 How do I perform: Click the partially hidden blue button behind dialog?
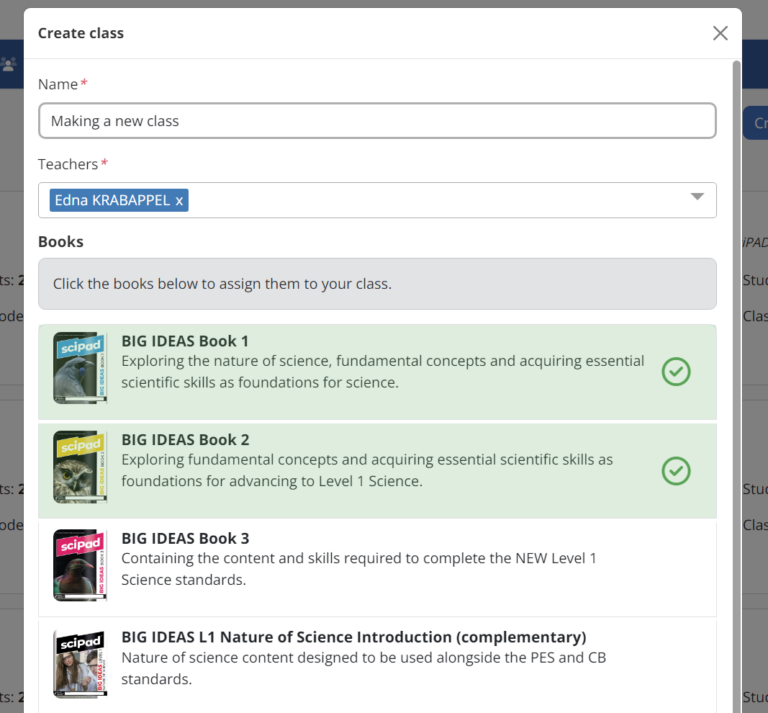tap(756, 122)
